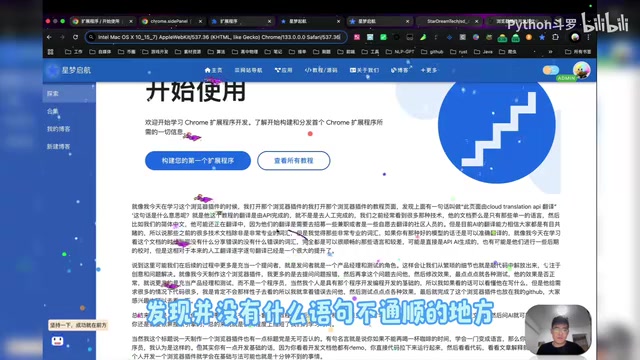Toggle the theme switch beside the avatar
640x360 pixels.
click(550, 70)
